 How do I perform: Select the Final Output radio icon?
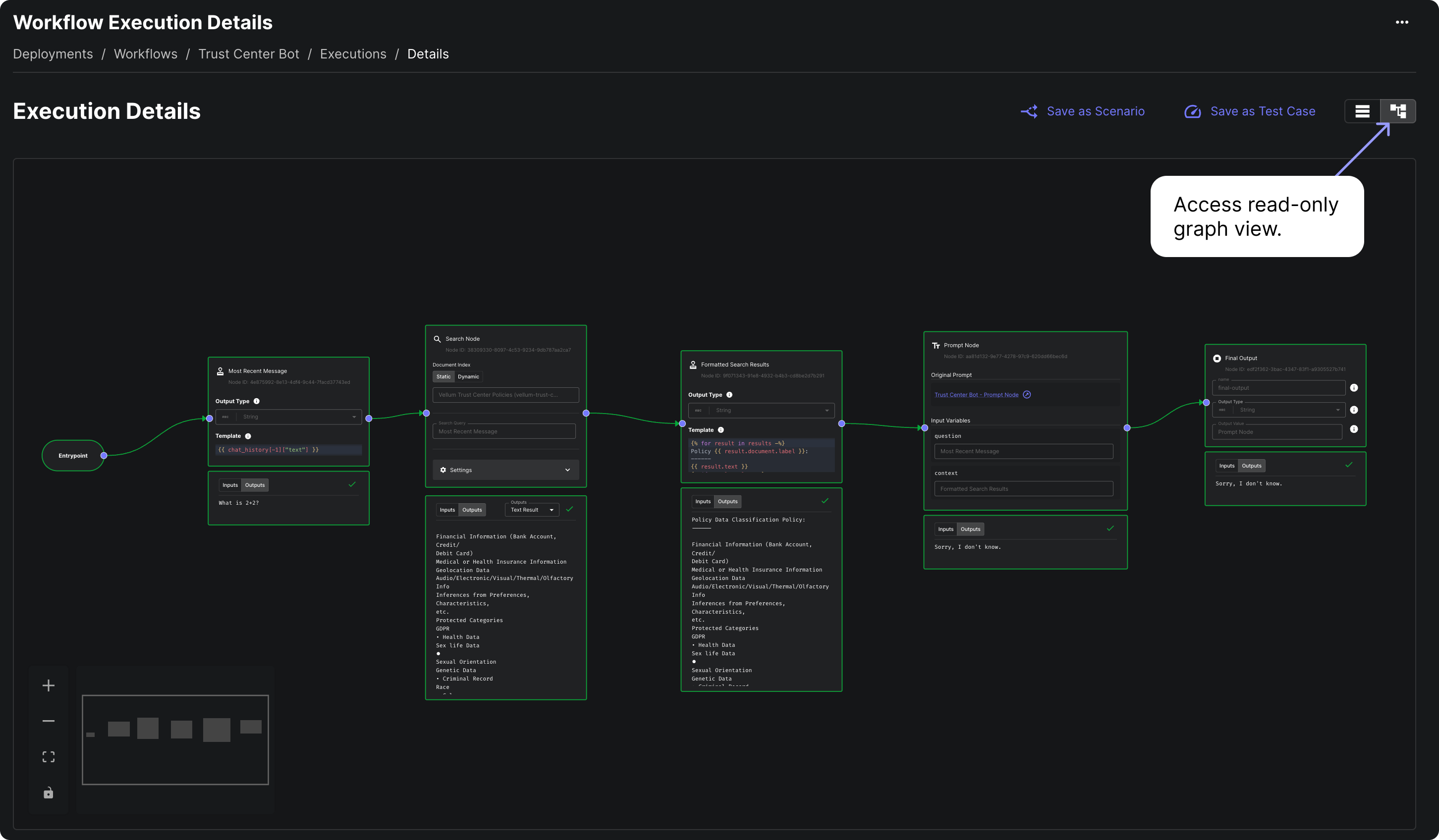(x=1217, y=359)
